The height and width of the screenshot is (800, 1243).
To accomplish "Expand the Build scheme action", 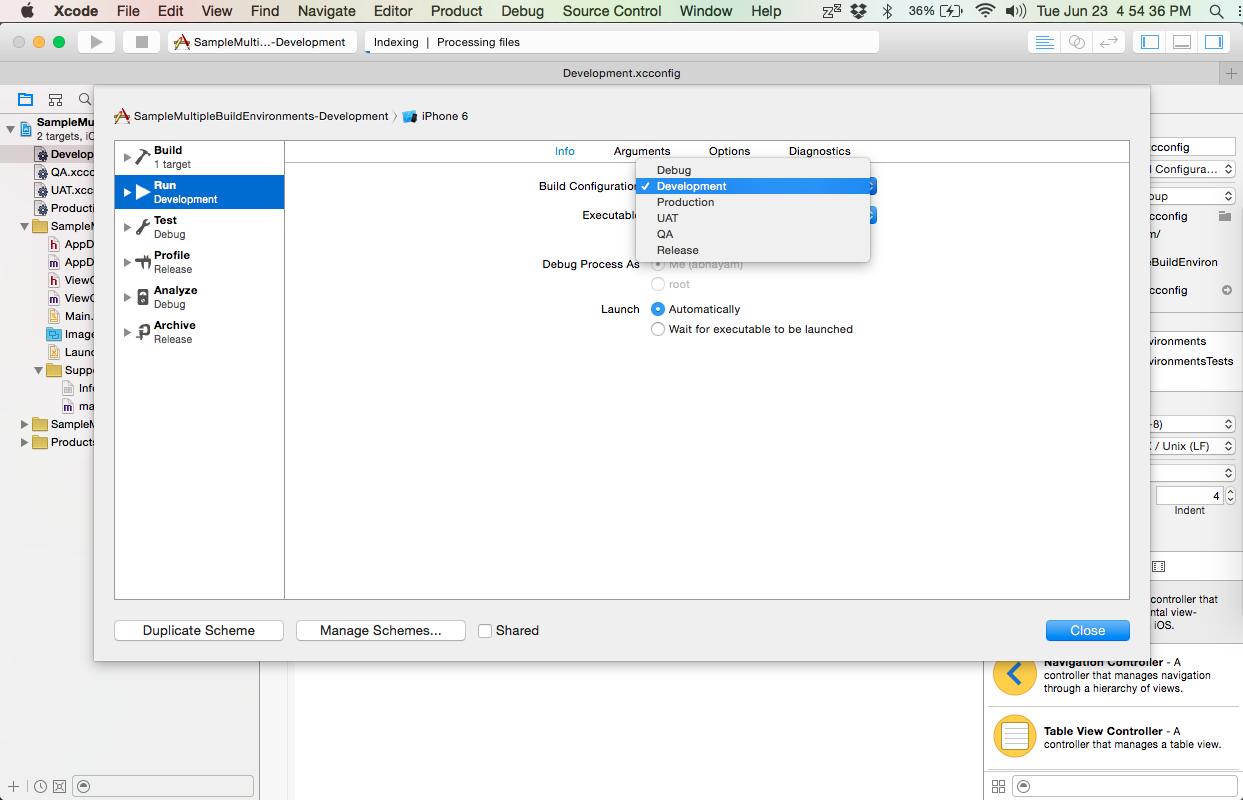I will point(127,157).
